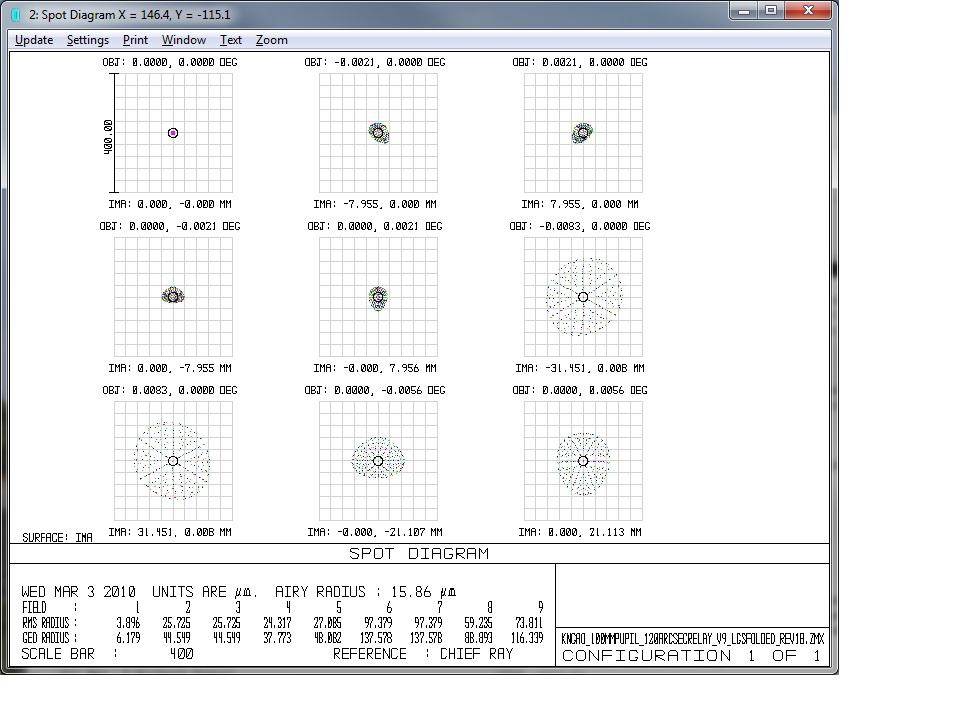Screen dimensions: 960x720
Task: Click the CONFIGURATION 1 OF 1 text
Action: click(691, 656)
